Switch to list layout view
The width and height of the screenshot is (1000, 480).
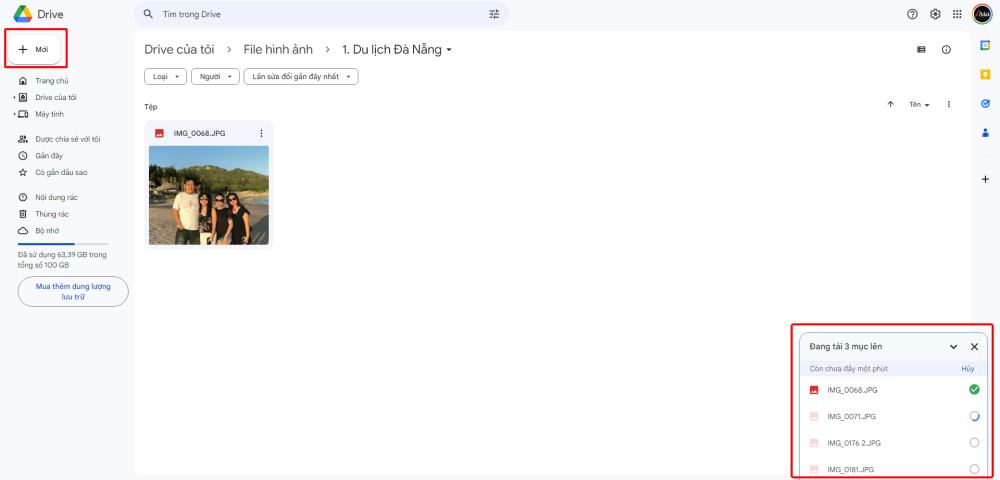[x=921, y=50]
